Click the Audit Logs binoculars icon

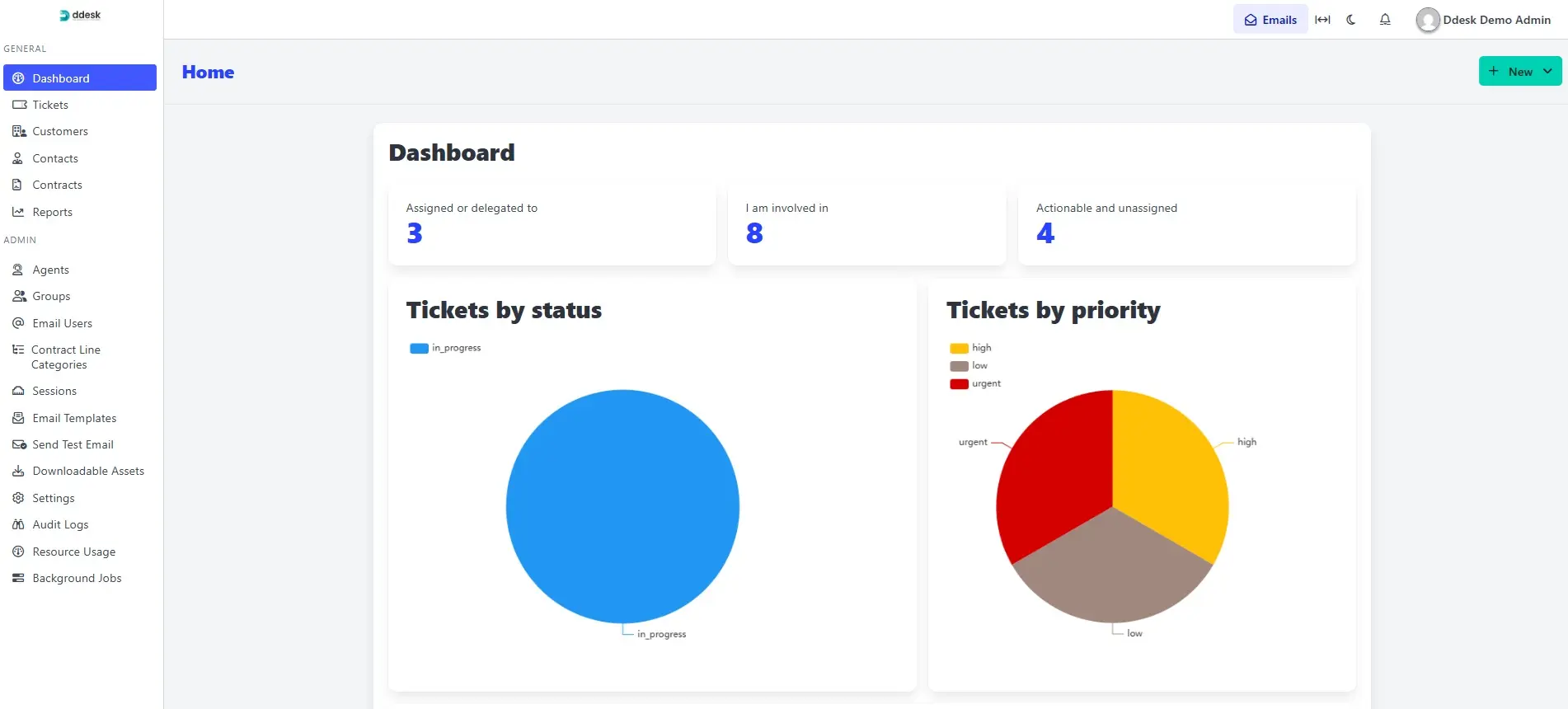pos(18,524)
